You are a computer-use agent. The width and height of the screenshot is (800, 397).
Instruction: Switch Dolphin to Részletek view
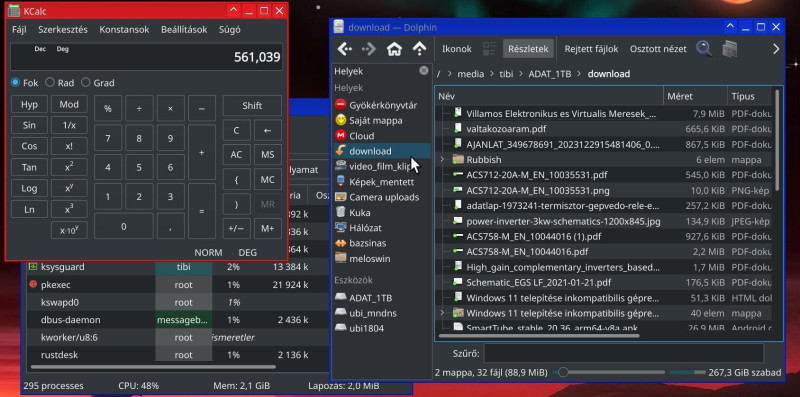[528, 49]
